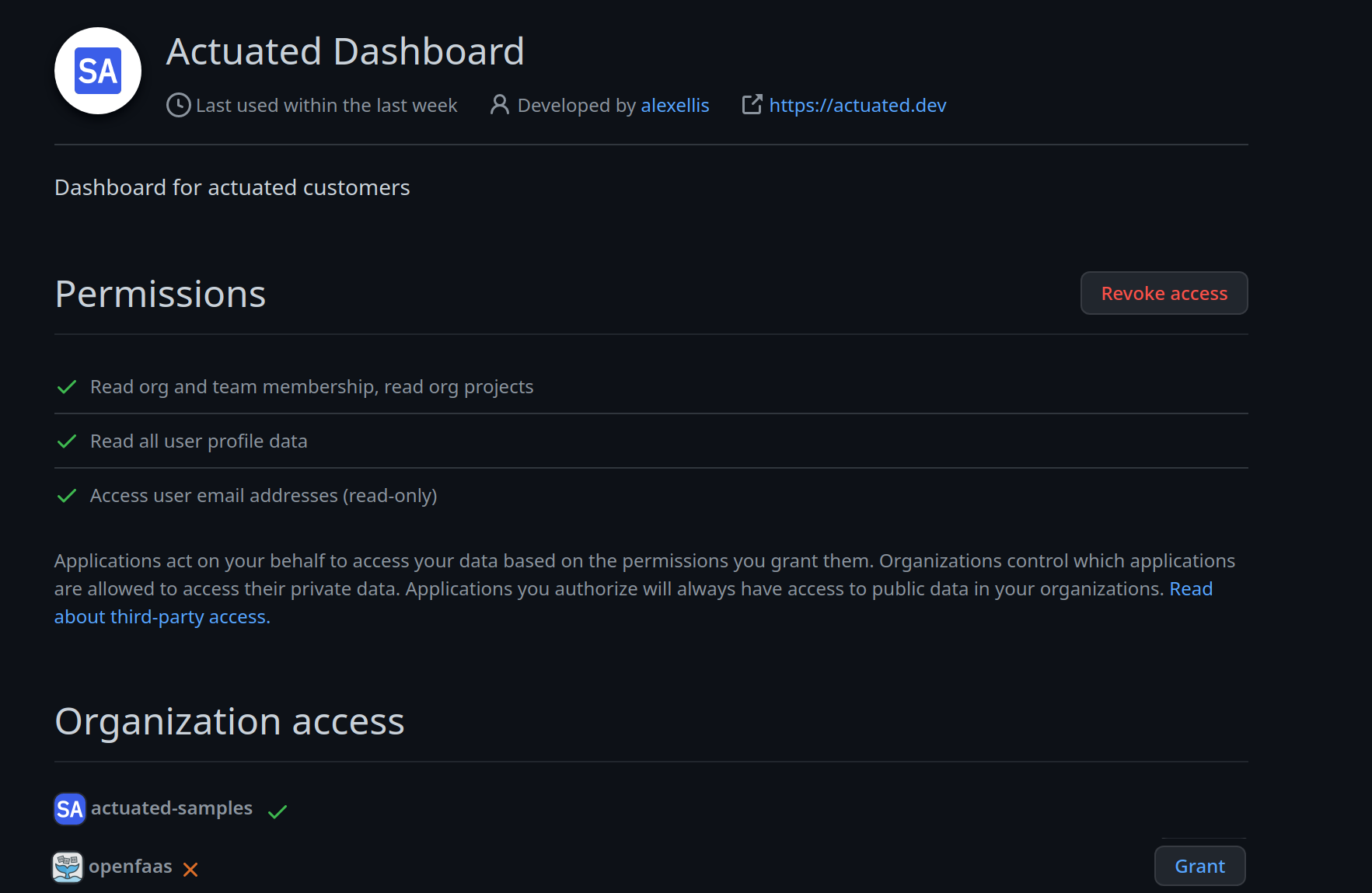
Task: Click the Organization access heading
Action: click(229, 721)
